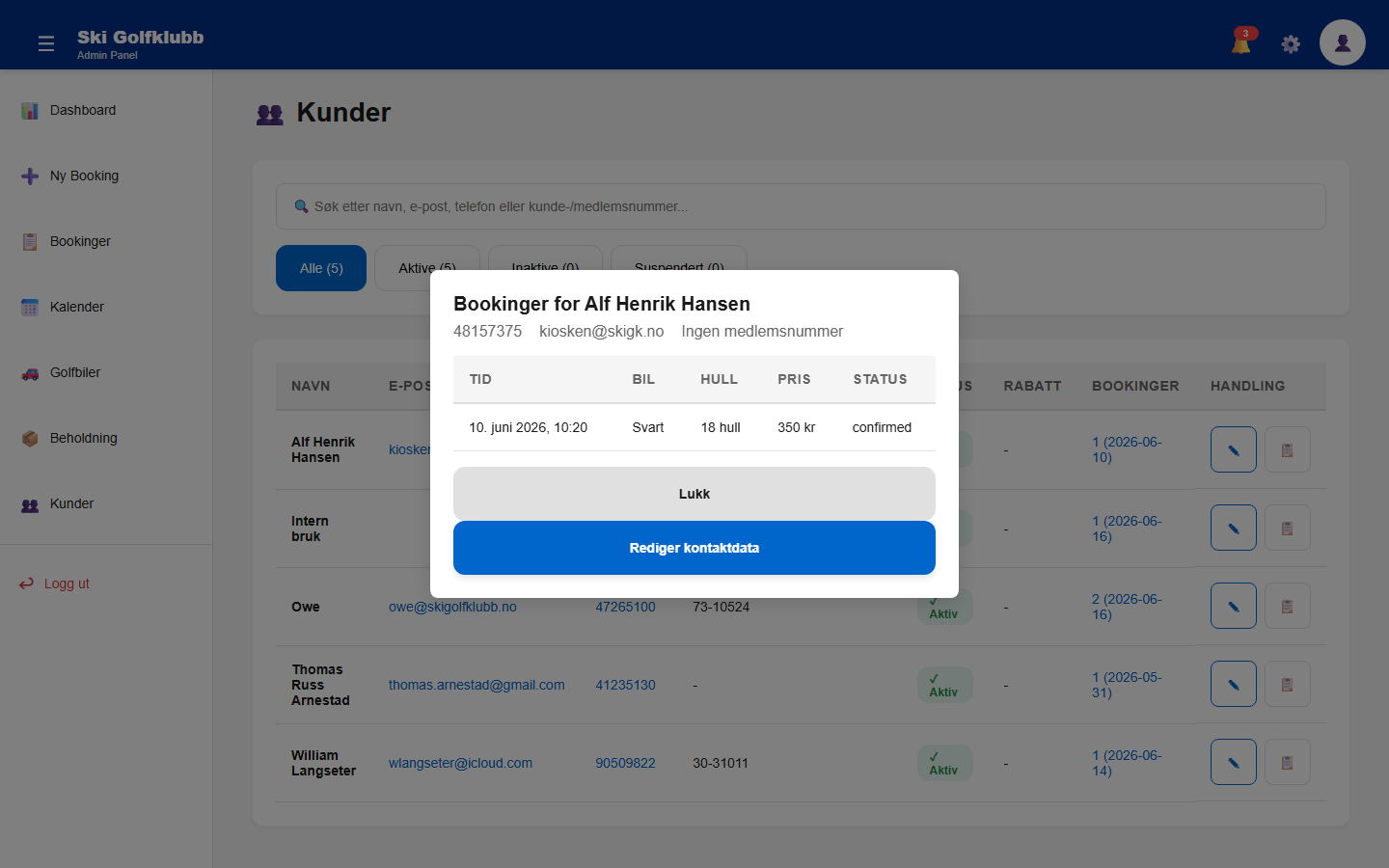Select the Alle (5) filter tab

pos(321,268)
